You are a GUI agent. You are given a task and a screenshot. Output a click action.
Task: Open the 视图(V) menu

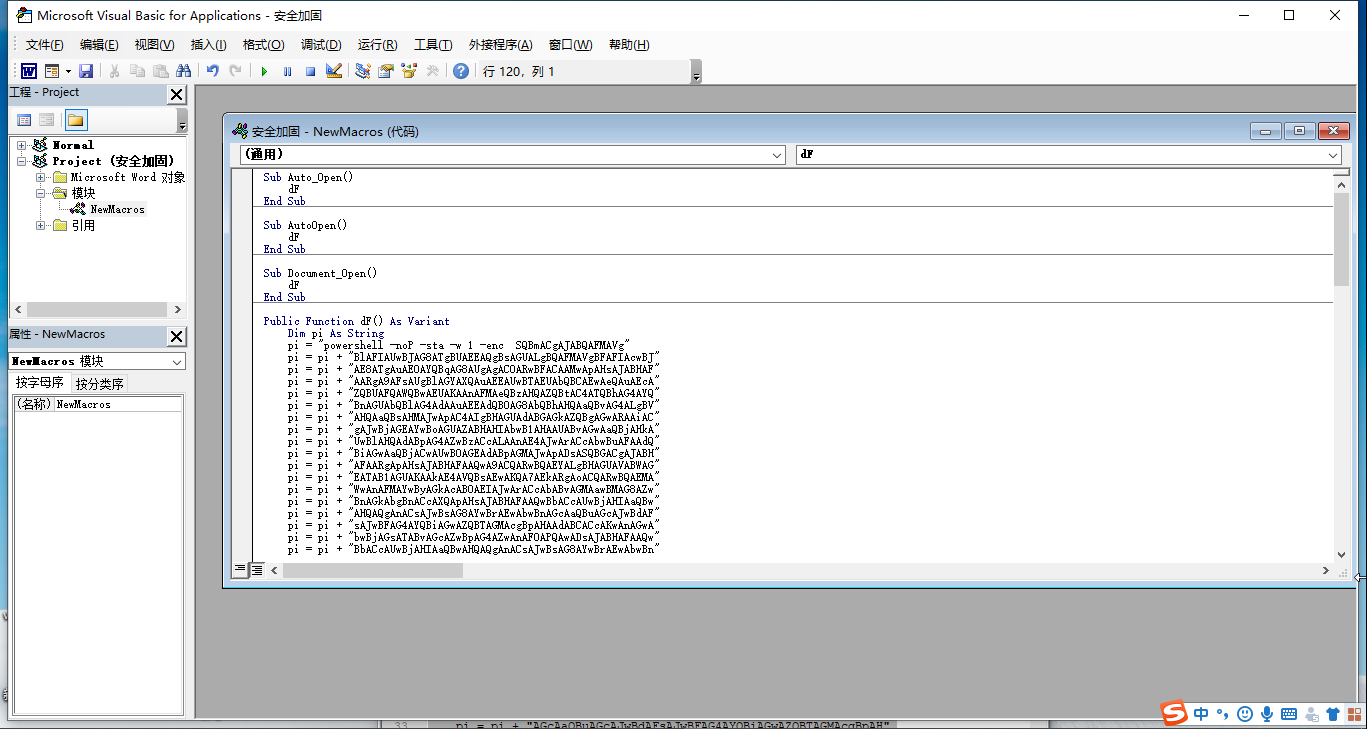(154, 45)
